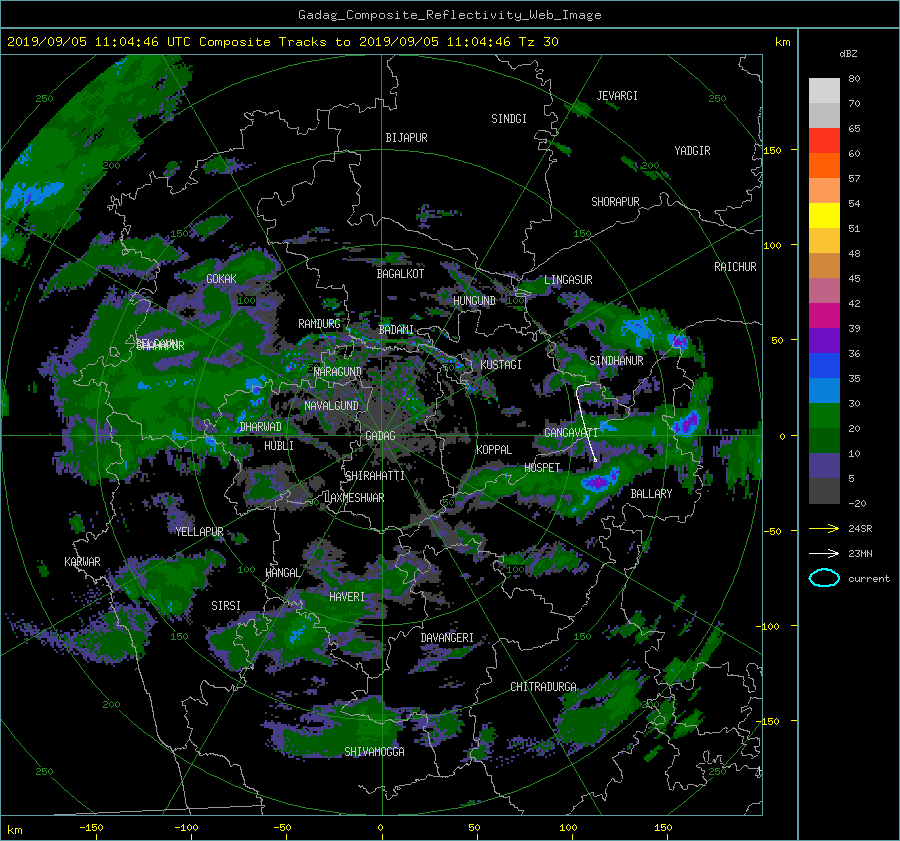This screenshot has width=900, height=841.
Task: Click the purple storm cell near Ballary
Action: (599, 481)
